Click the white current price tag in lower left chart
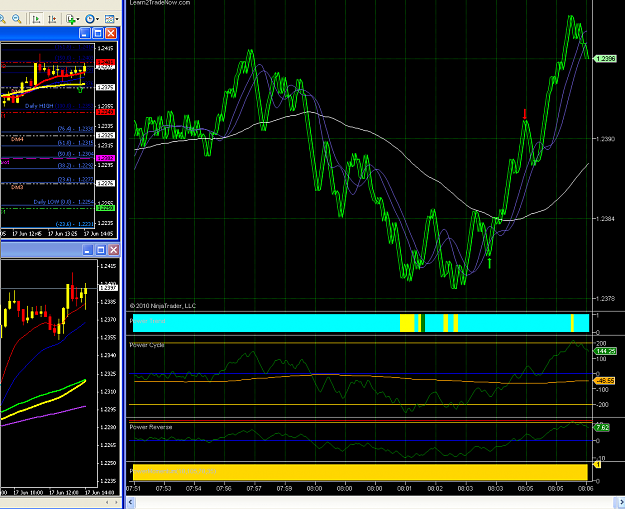The width and height of the screenshot is (625, 509). click(x=108, y=287)
